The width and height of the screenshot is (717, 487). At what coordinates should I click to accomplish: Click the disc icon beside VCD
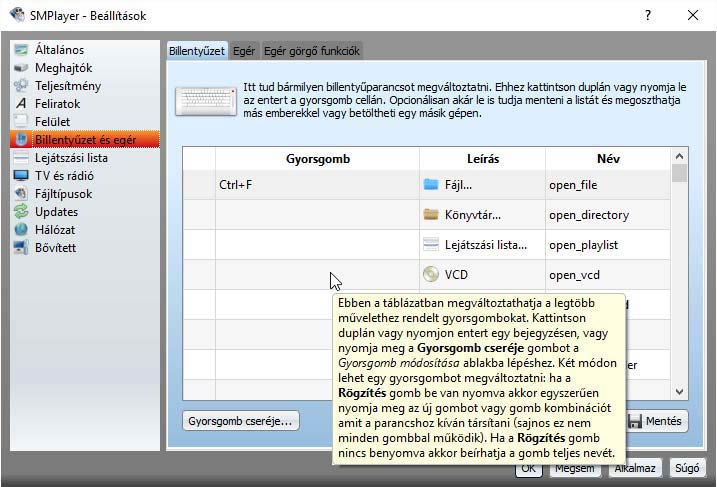(431, 274)
